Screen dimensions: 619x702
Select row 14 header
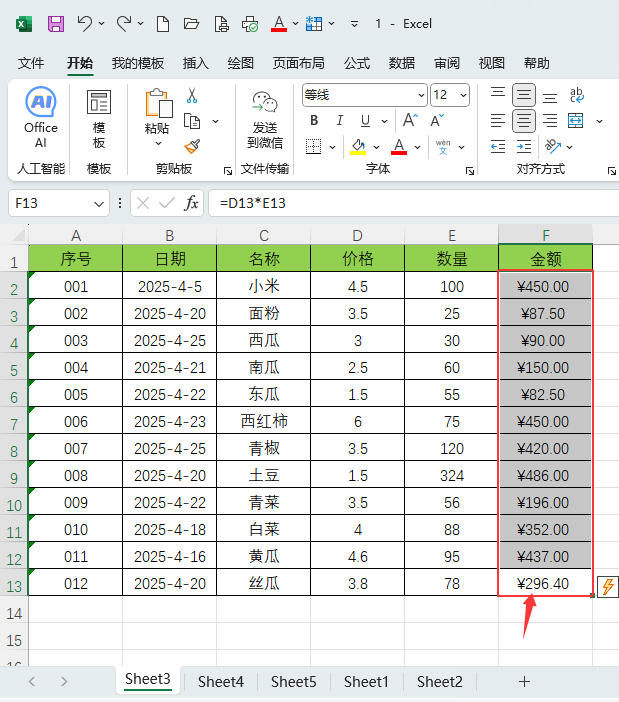[14, 613]
